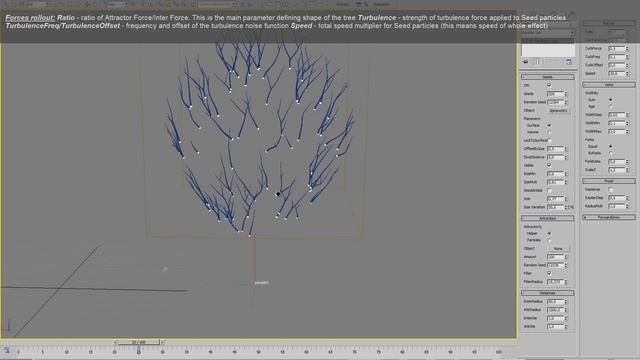Image resolution: width=640 pixels, height=360 pixels.
Task: Expand the collapsed rollout at the column bottom
Action: pyautogui.click(x=609, y=218)
